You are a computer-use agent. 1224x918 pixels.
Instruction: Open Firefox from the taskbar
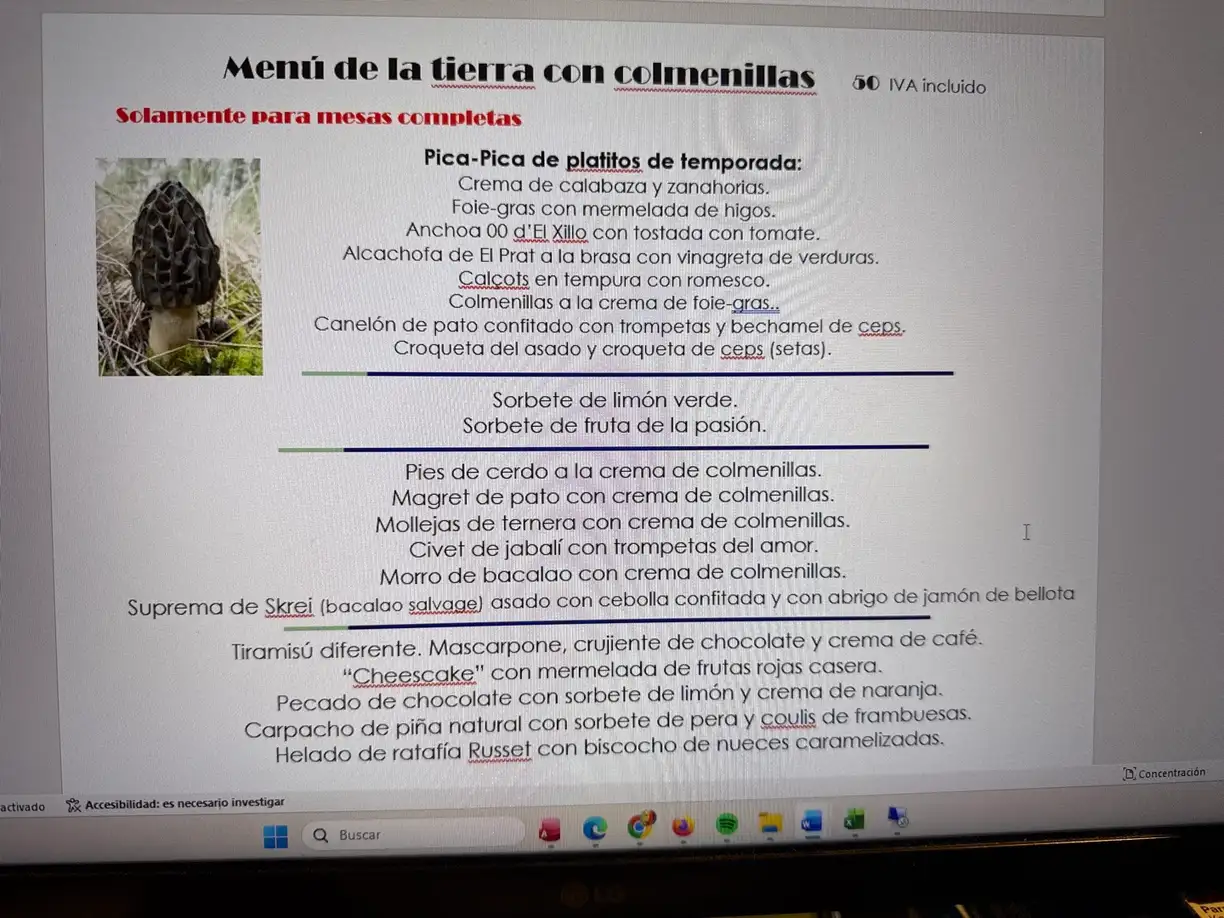(683, 826)
